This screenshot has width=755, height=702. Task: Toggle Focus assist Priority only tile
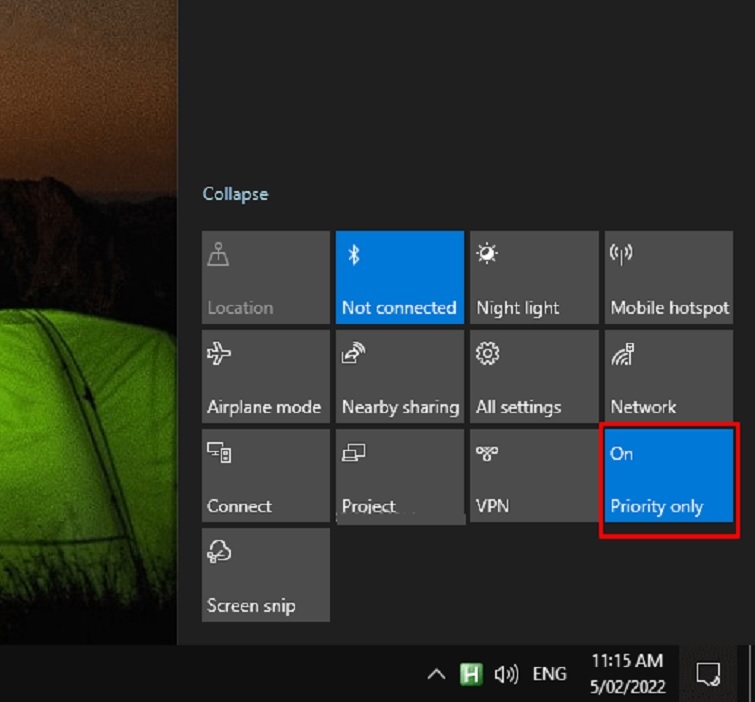pyautogui.click(x=668, y=480)
